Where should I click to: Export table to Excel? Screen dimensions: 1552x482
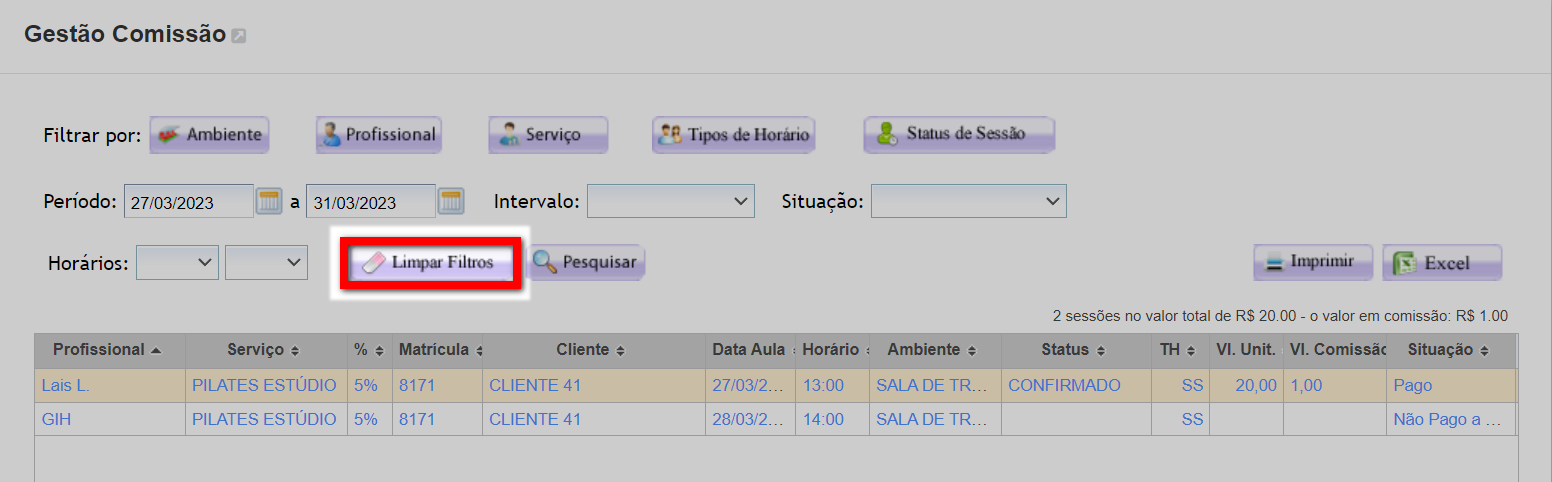[1441, 263]
